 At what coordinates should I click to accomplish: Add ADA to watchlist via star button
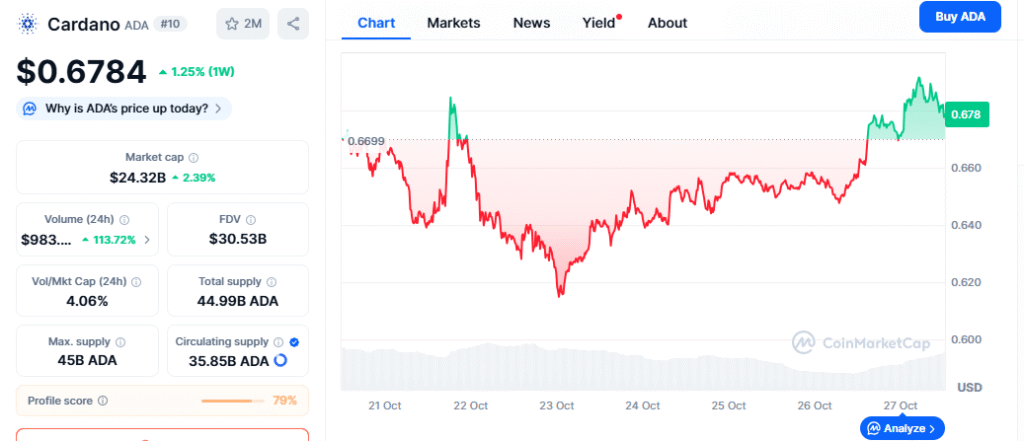243,23
